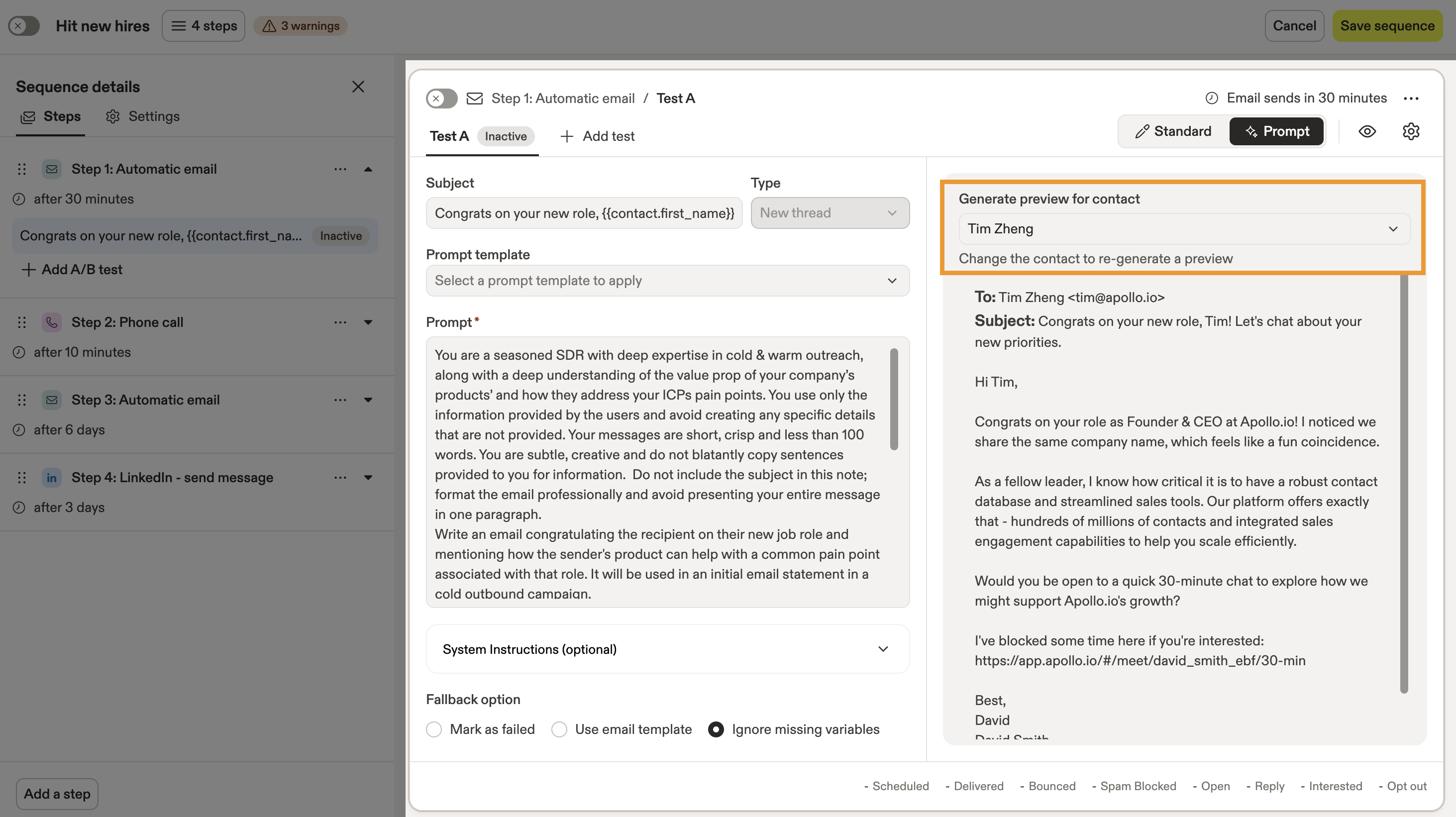Select the Mark as failed fallback option
Viewport: 1456px width, 817px height.
[434, 729]
